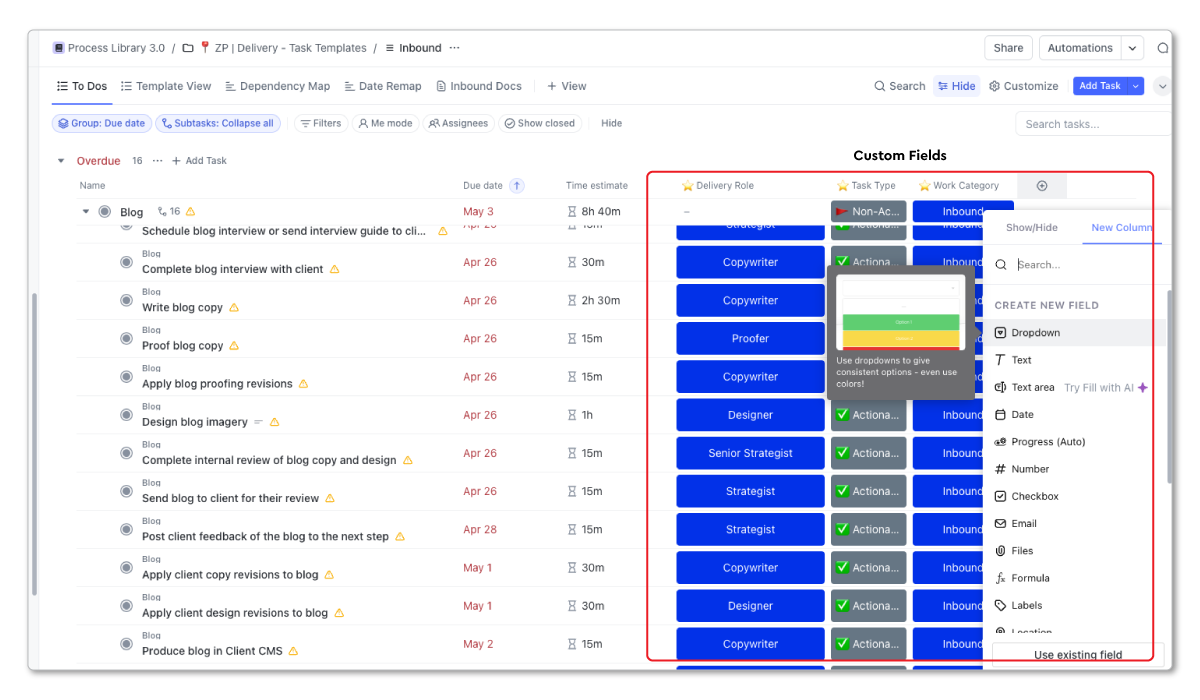Collapse the Overdue group

(x=60, y=160)
